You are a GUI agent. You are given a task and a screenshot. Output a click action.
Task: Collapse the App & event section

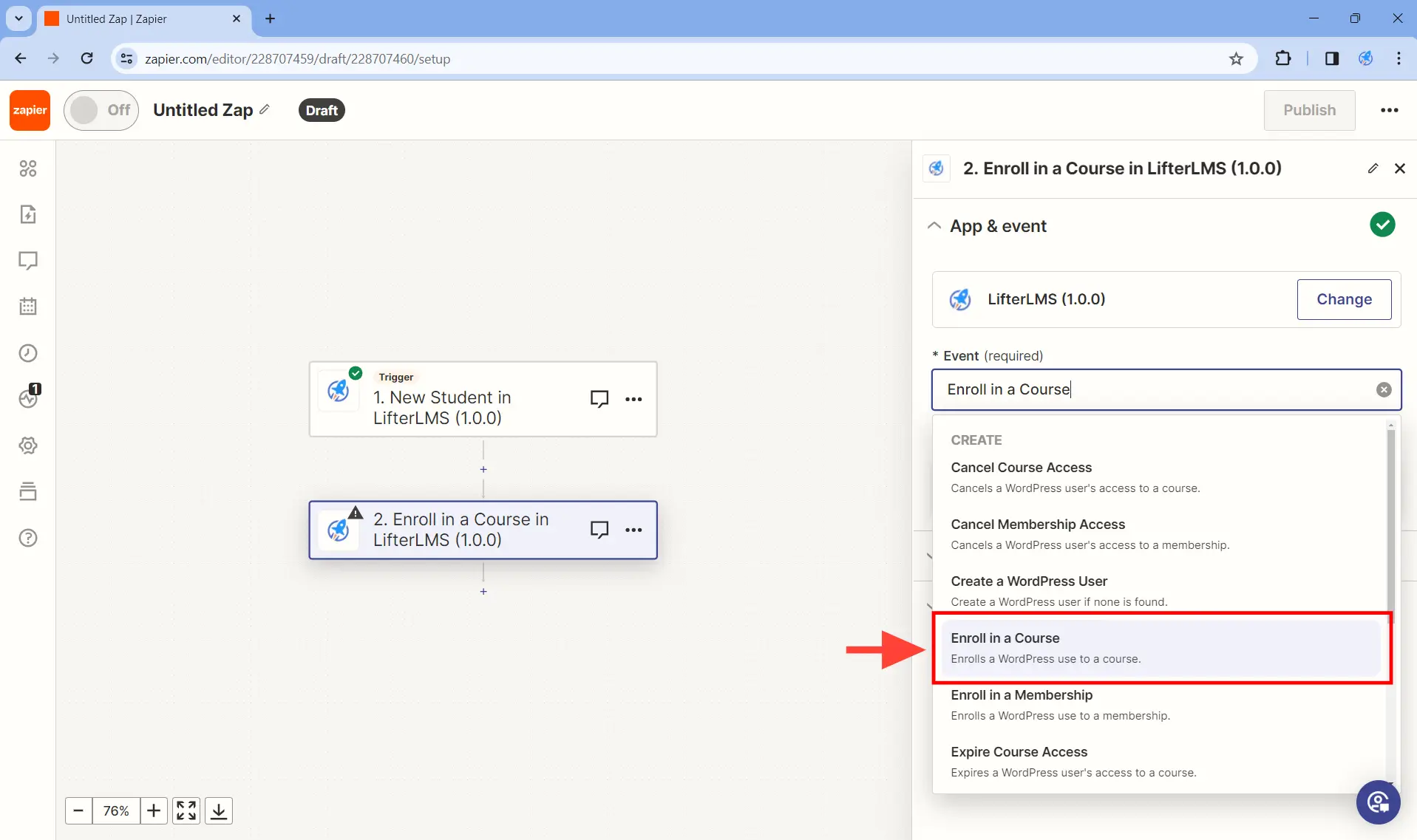tap(934, 225)
